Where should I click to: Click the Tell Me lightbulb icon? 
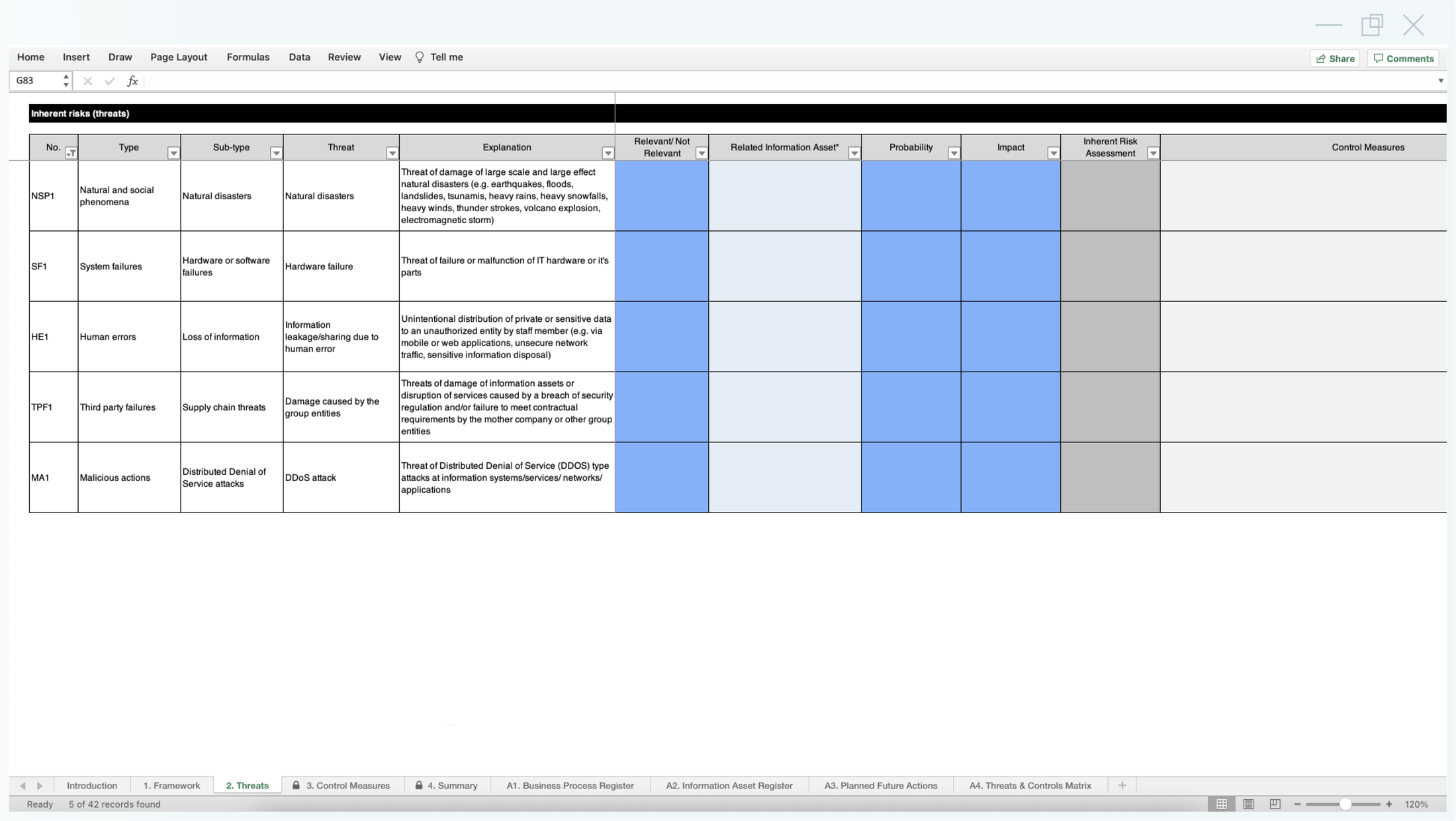click(x=419, y=57)
